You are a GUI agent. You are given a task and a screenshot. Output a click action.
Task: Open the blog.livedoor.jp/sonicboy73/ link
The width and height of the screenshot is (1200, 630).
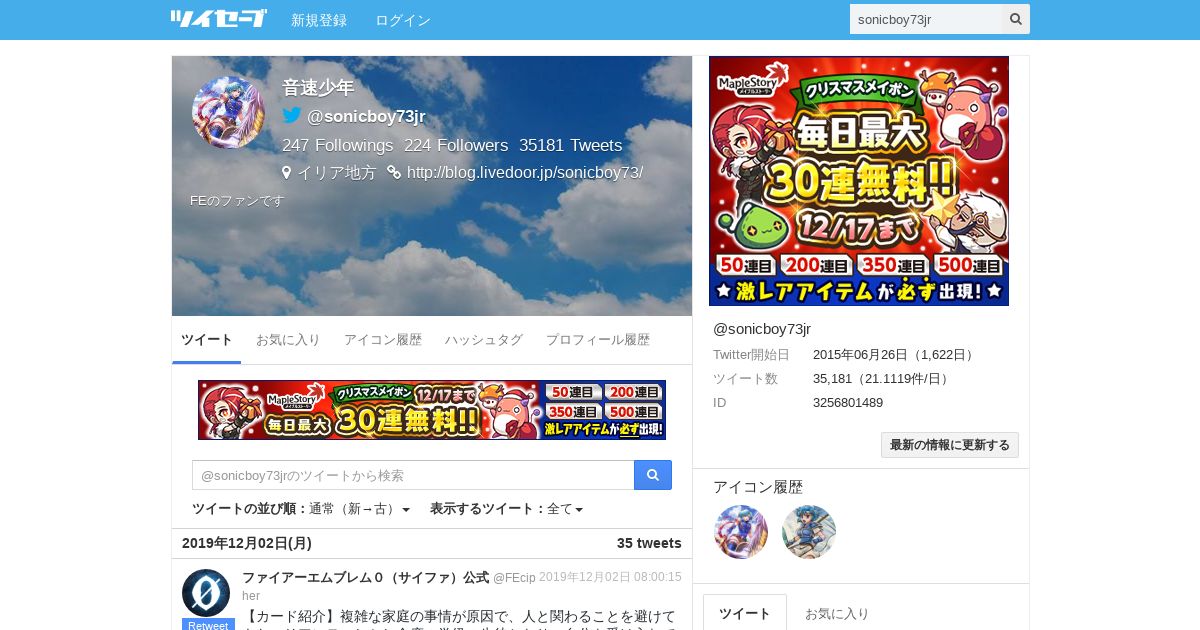(x=525, y=172)
